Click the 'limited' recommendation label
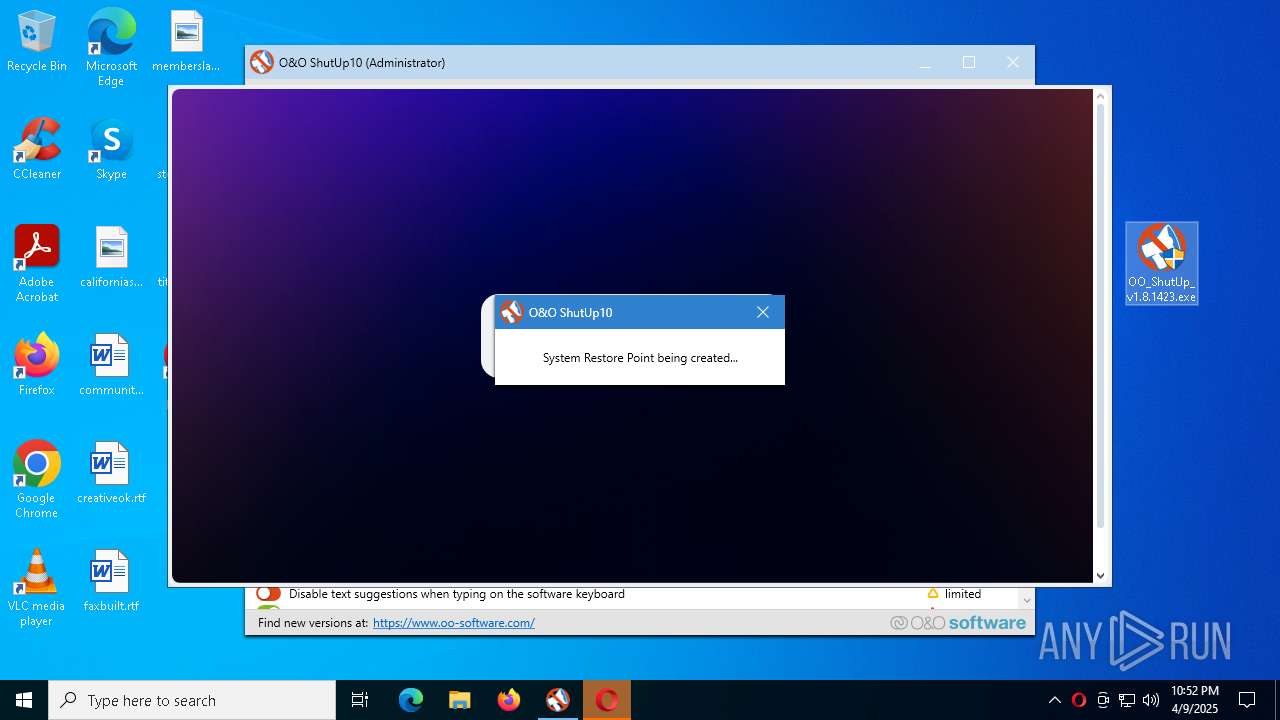Image resolution: width=1280 pixels, height=720 pixels. pos(963,594)
